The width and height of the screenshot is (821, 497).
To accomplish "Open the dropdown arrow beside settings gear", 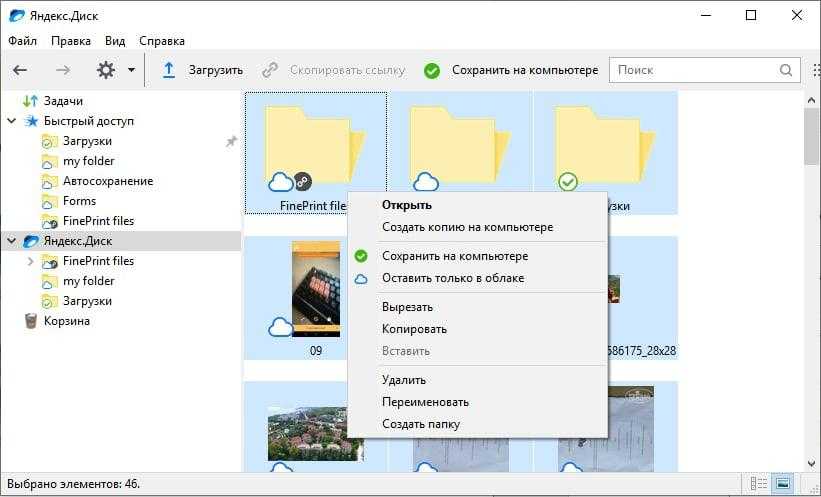I will tap(131, 70).
